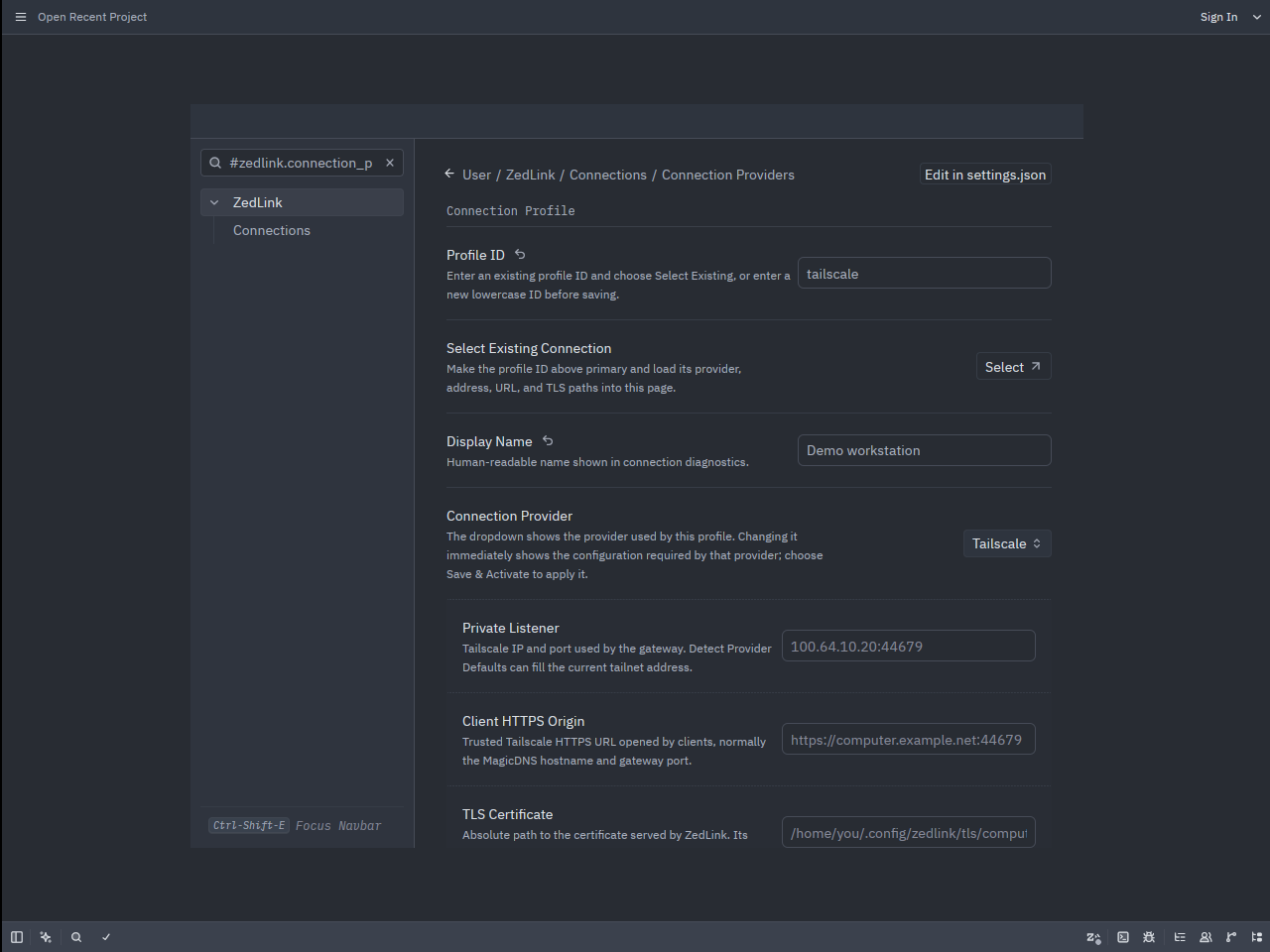Open the project panel tree icon

click(x=1257, y=937)
